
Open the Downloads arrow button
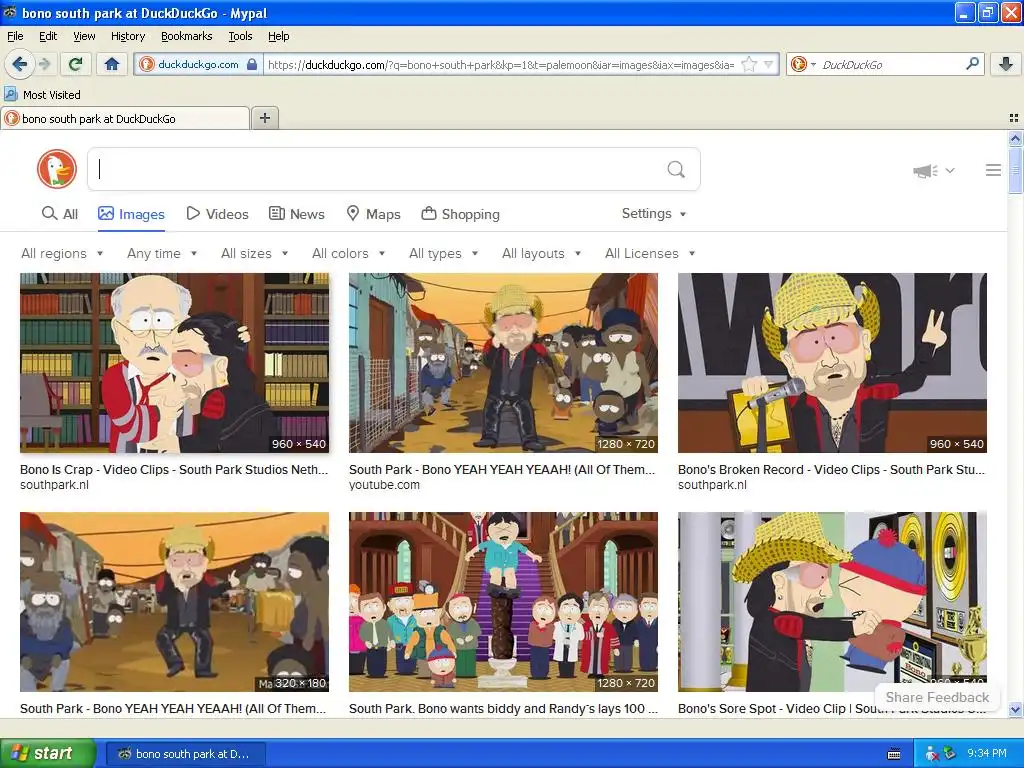click(x=1006, y=64)
